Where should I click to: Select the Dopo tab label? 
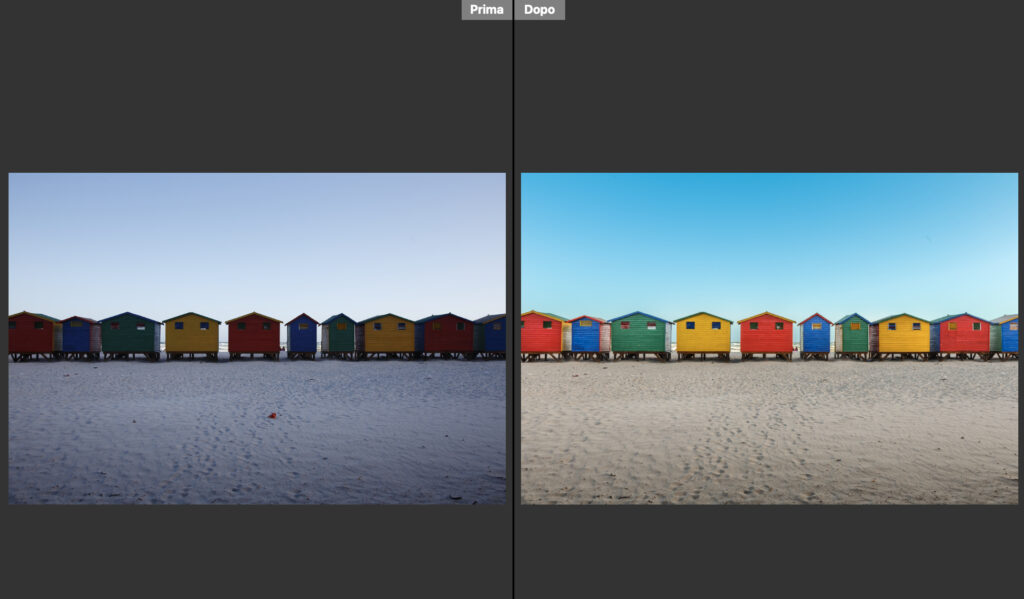click(x=540, y=10)
